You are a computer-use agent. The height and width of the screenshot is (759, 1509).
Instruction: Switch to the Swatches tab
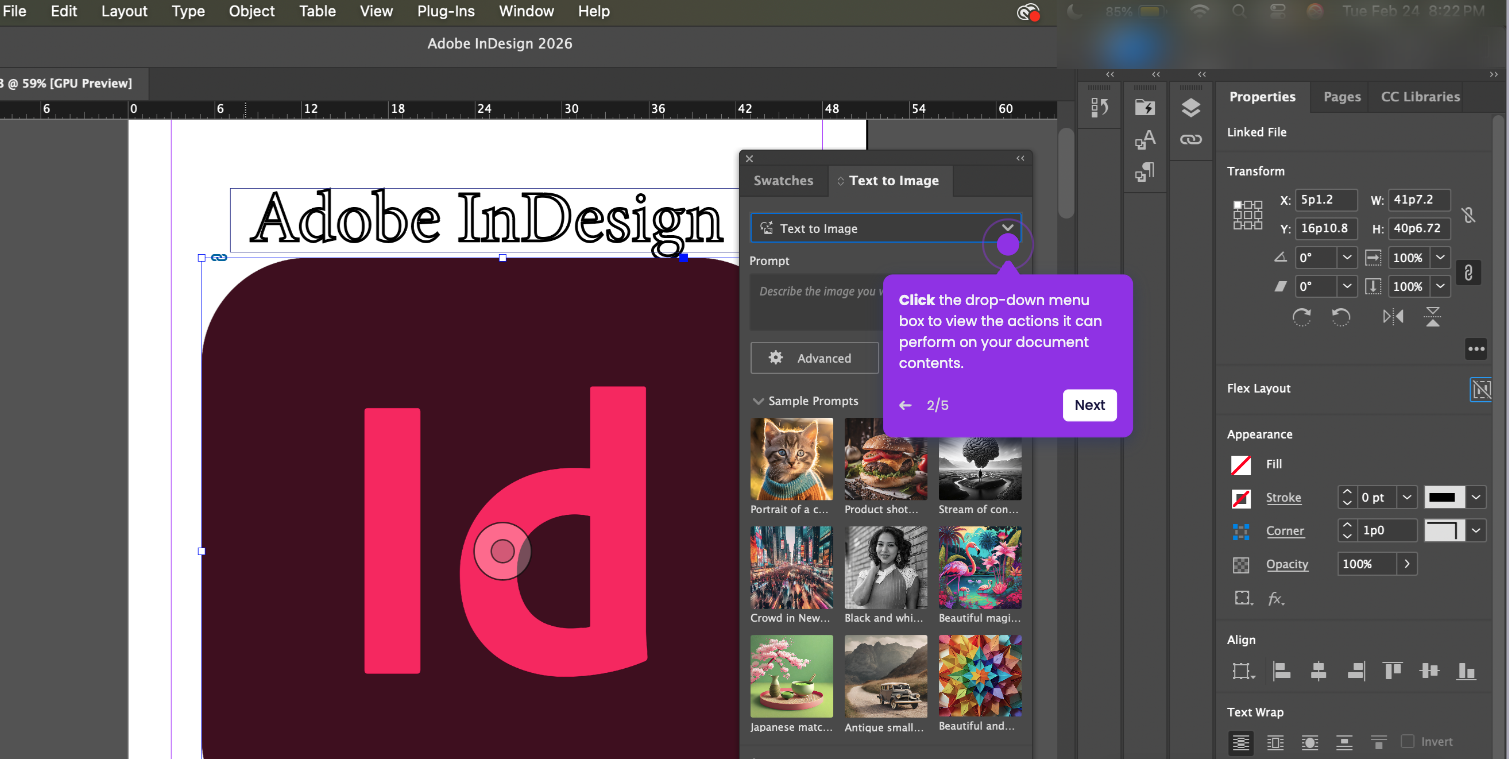[783, 181]
